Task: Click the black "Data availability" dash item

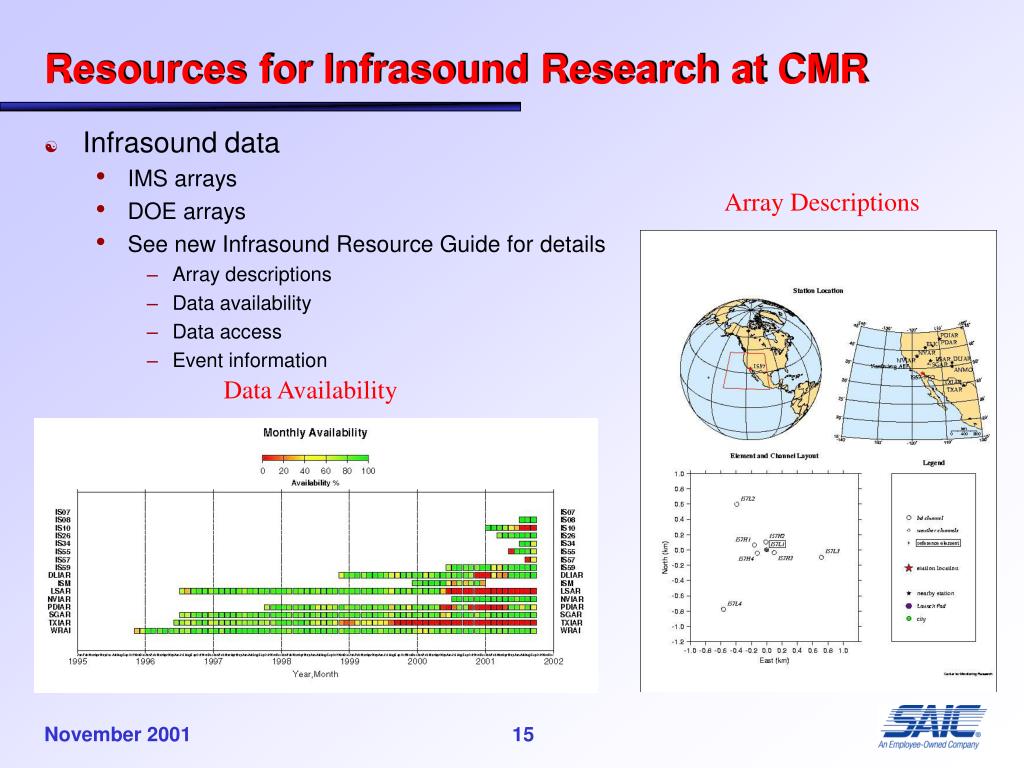Action: 242,304
